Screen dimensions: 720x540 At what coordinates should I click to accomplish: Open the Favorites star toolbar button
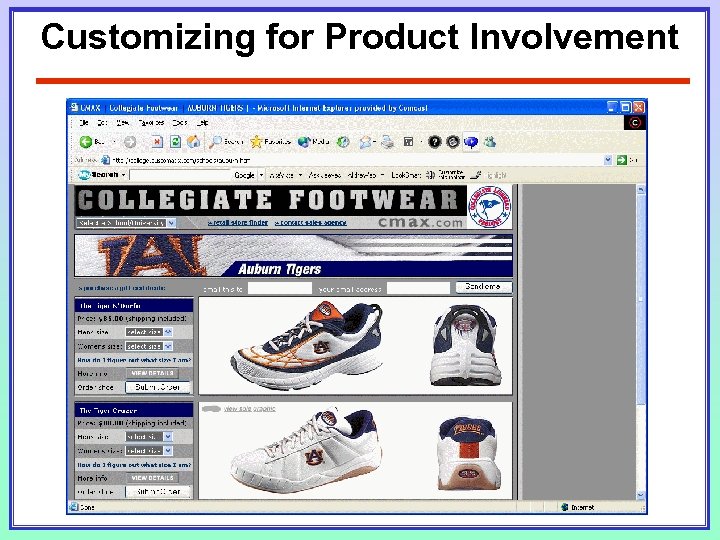[271, 142]
